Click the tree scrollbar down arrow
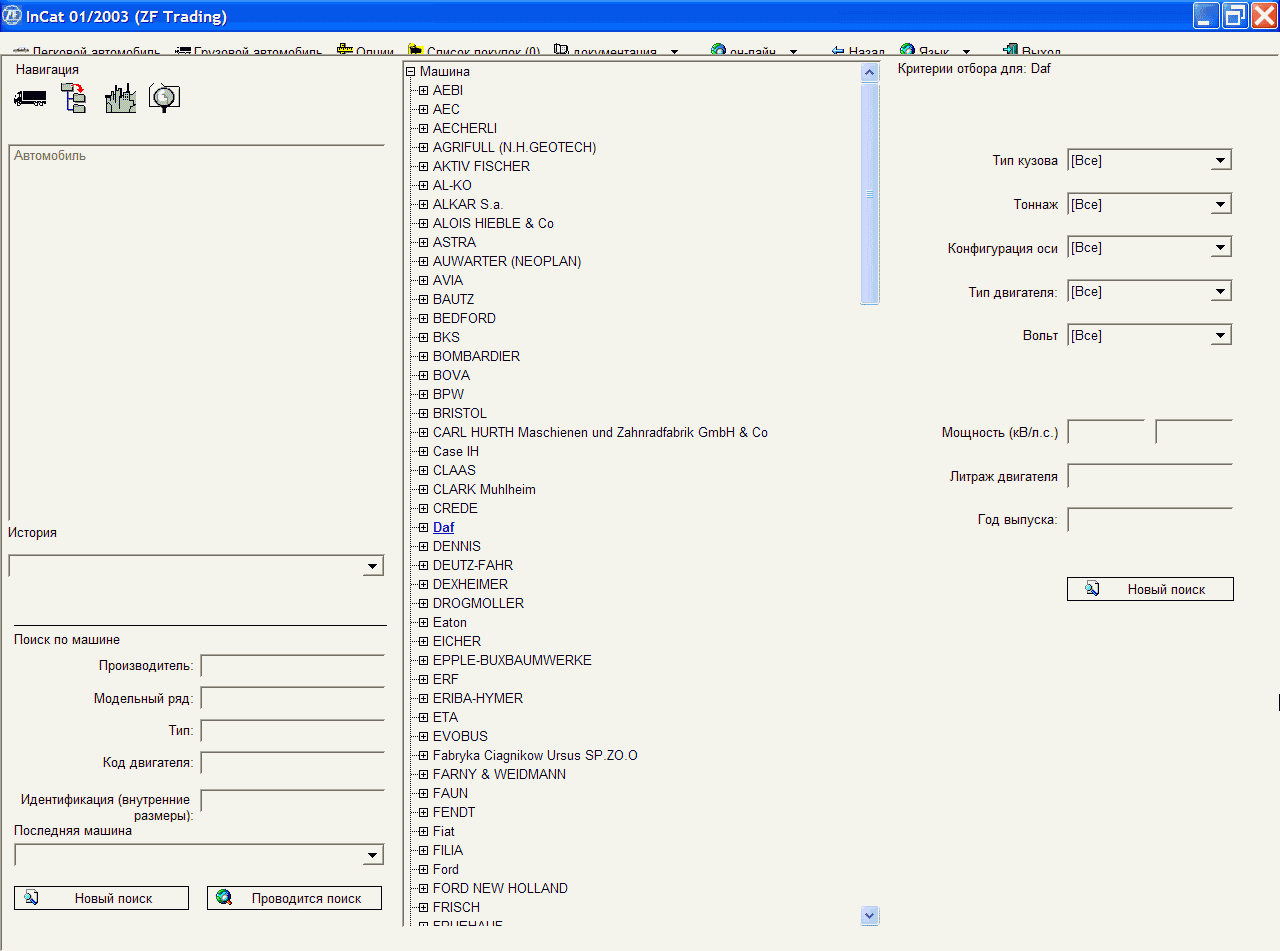The width and height of the screenshot is (1280, 951). point(869,915)
